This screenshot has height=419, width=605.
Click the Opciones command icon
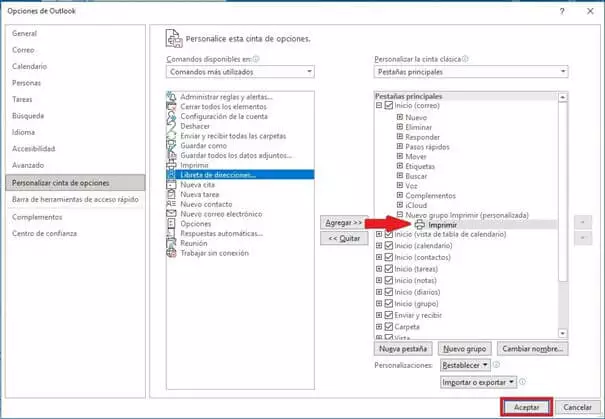(171, 224)
